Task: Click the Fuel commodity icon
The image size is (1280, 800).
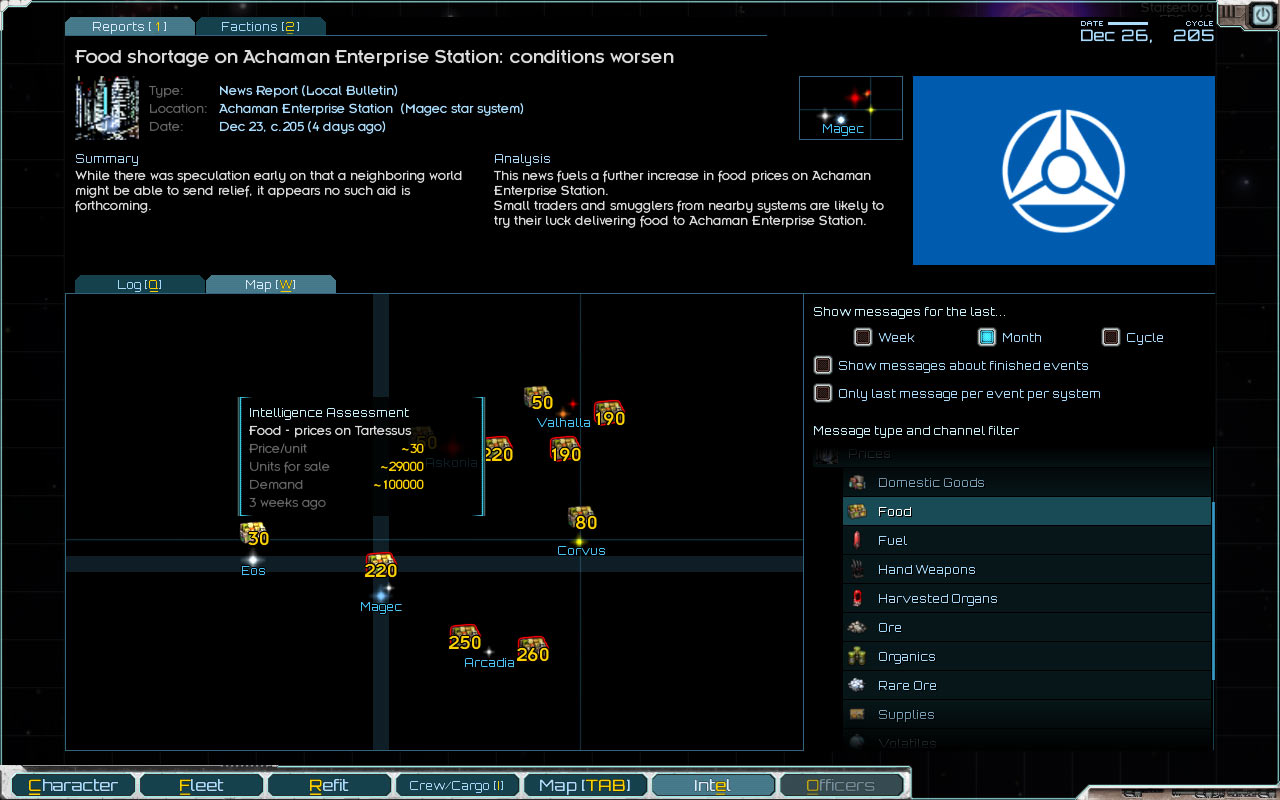Action: pos(857,540)
